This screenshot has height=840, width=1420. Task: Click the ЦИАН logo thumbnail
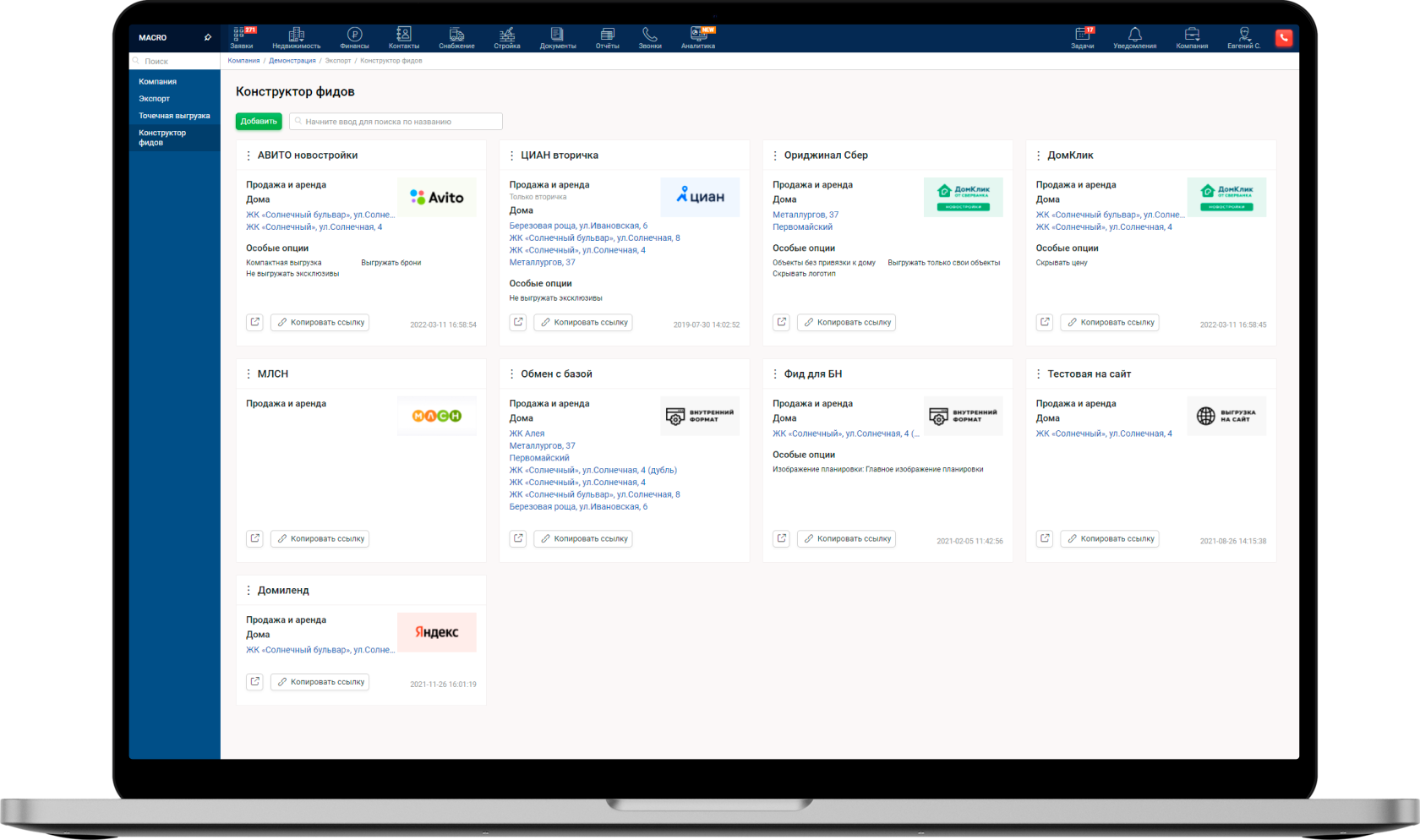point(700,197)
